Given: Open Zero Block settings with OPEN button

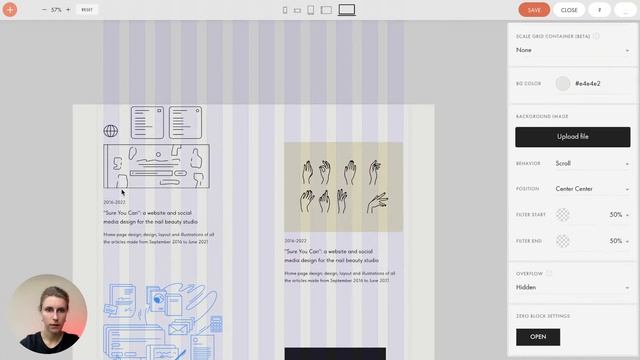Looking at the screenshot, I should coord(538,337).
